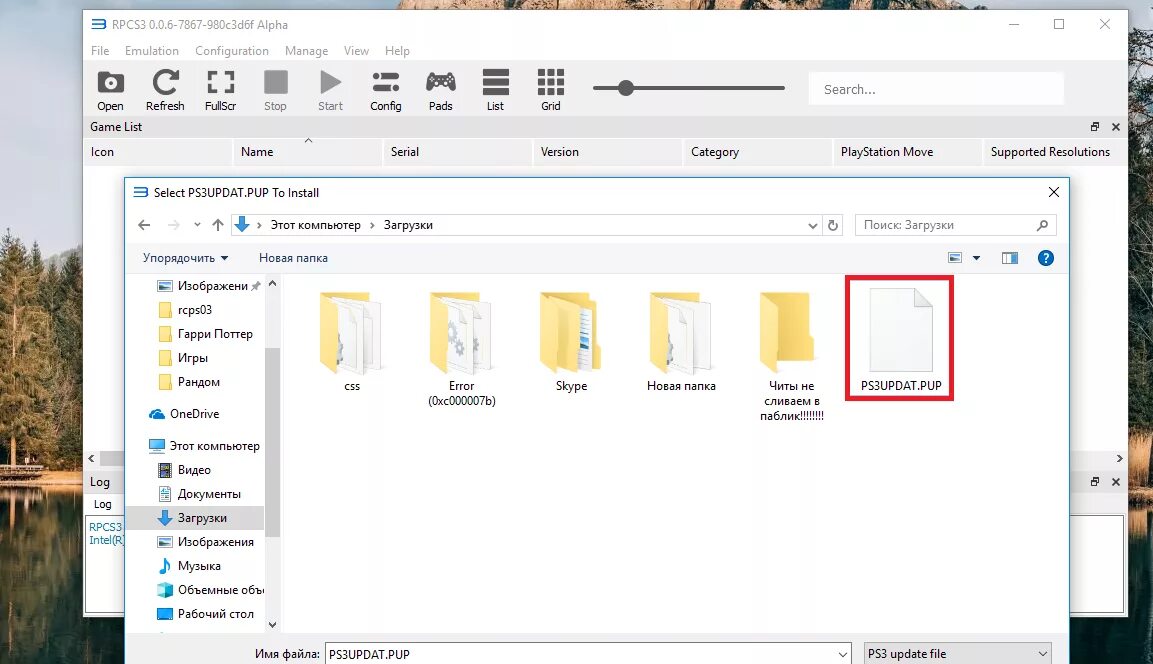Select the Error (0xc000007b) folder
This screenshot has width=1153, height=664.
coord(462,349)
